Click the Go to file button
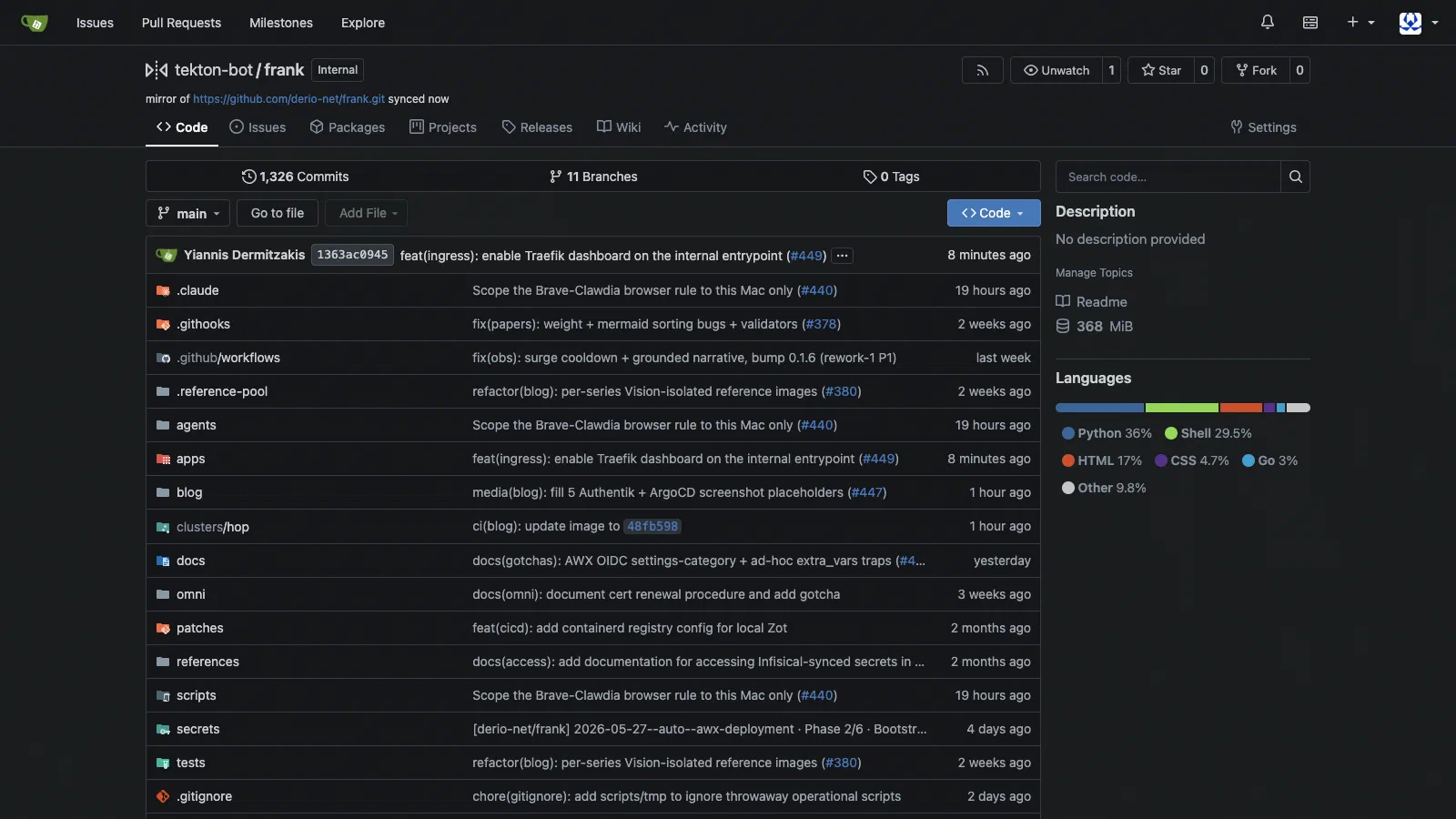The height and width of the screenshot is (819, 1456). [x=278, y=213]
